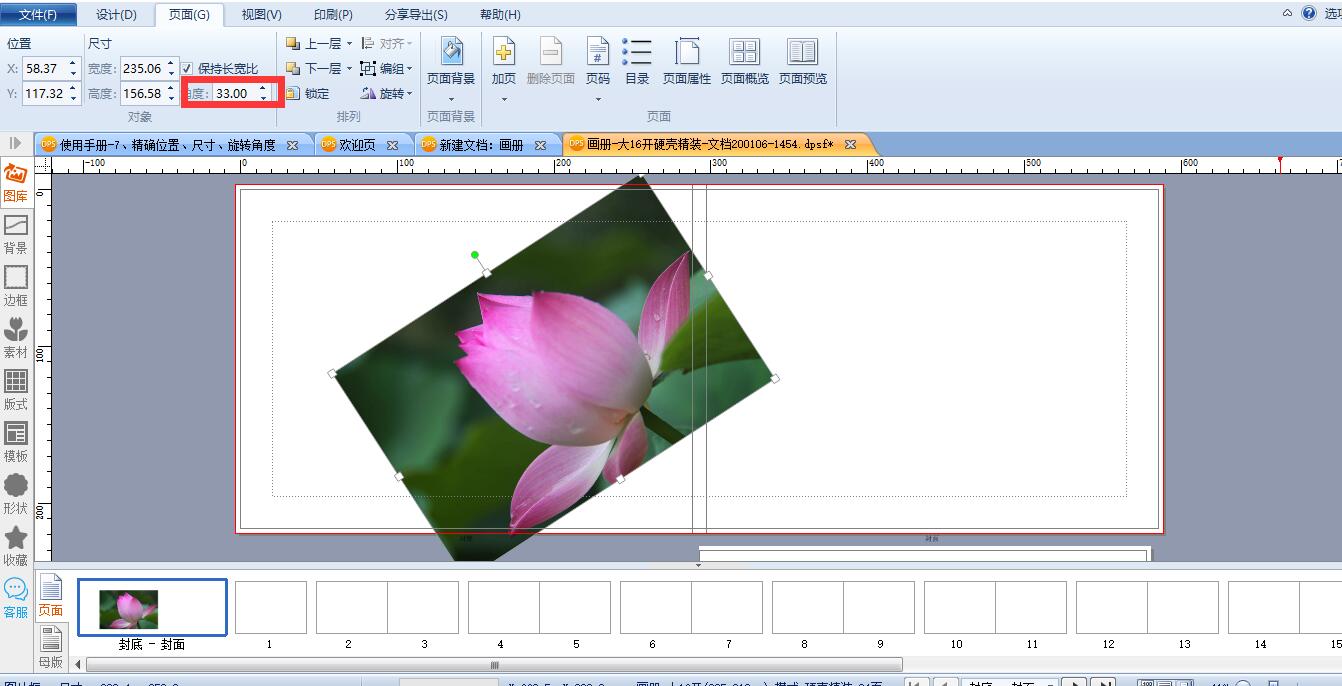Open the 客服 customer service chat
The height and width of the screenshot is (686, 1342).
(x=16, y=598)
